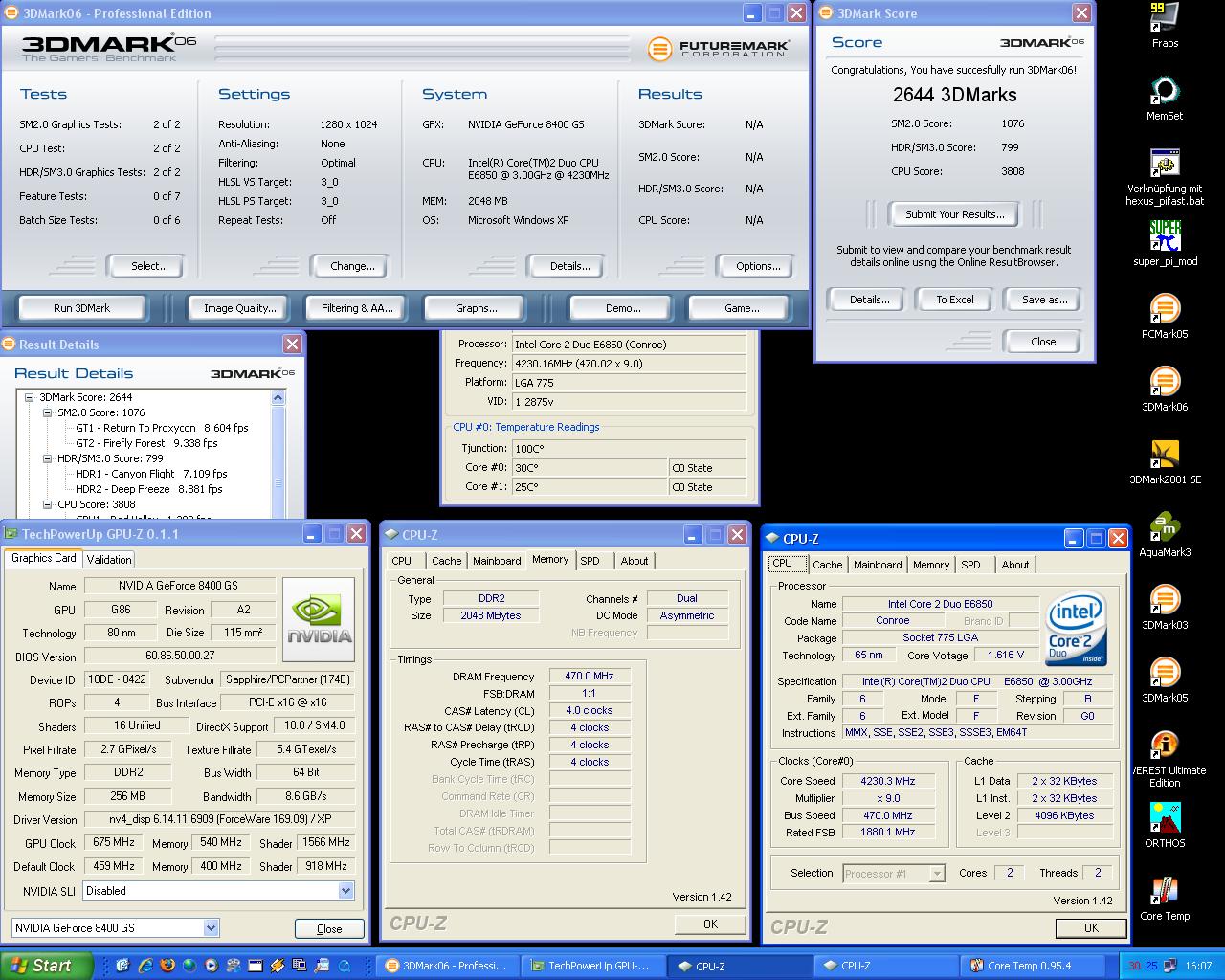Screen dimensions: 1225x980
Task: Select the hexus_pifast.bat shortcut icon
Action: [1165, 164]
